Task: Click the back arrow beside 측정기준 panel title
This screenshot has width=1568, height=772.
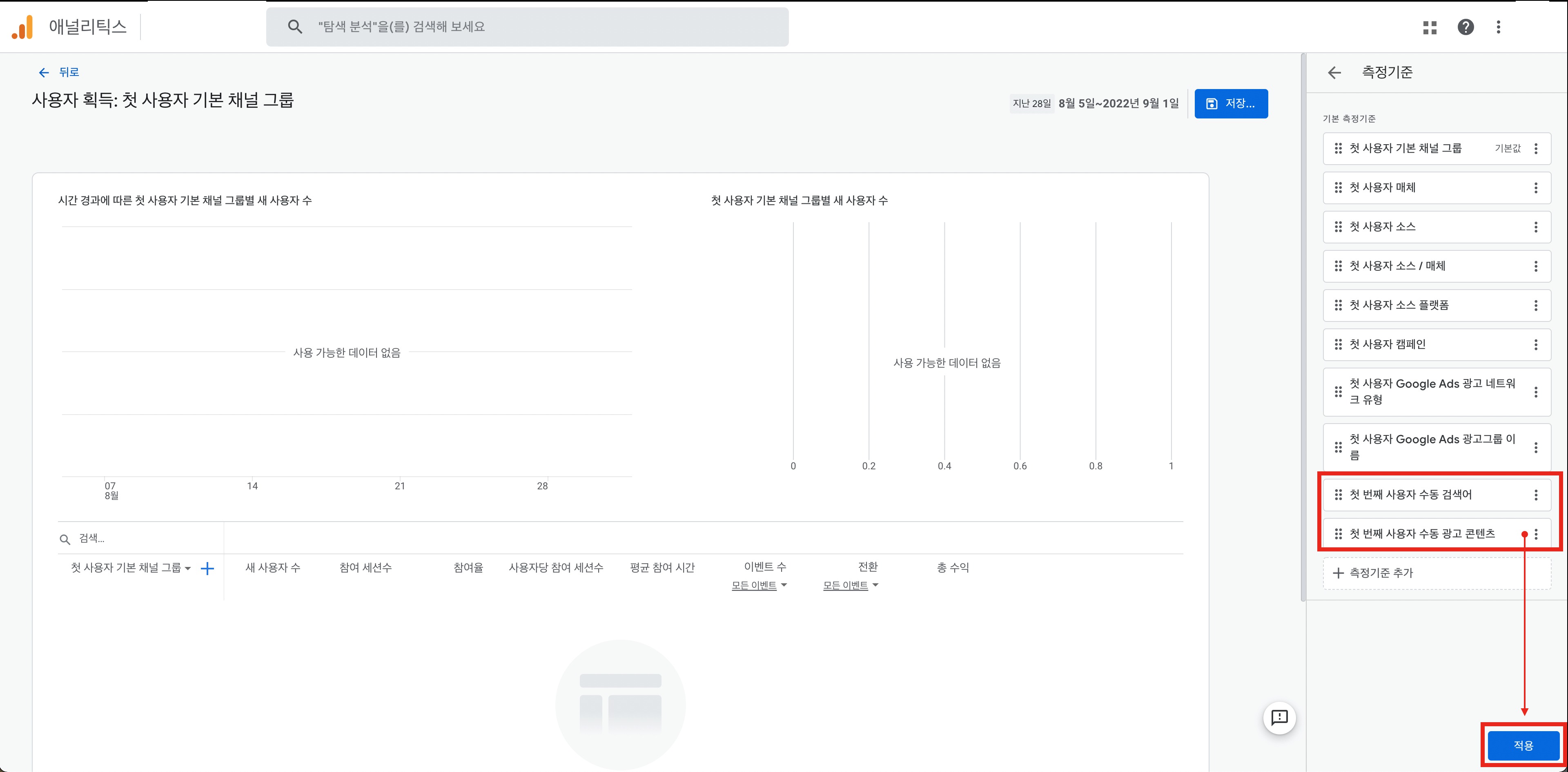Action: (1334, 73)
